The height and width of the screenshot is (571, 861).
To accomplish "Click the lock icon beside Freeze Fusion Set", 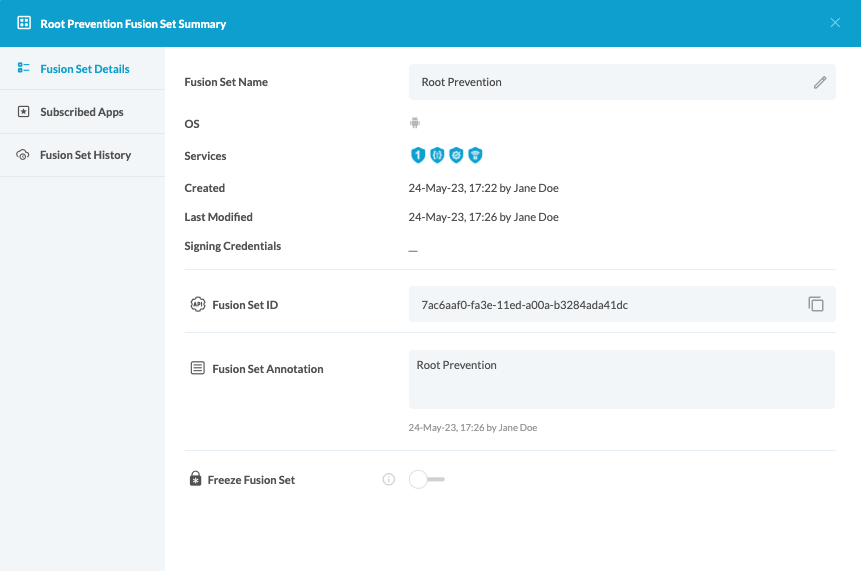I will 196,480.
